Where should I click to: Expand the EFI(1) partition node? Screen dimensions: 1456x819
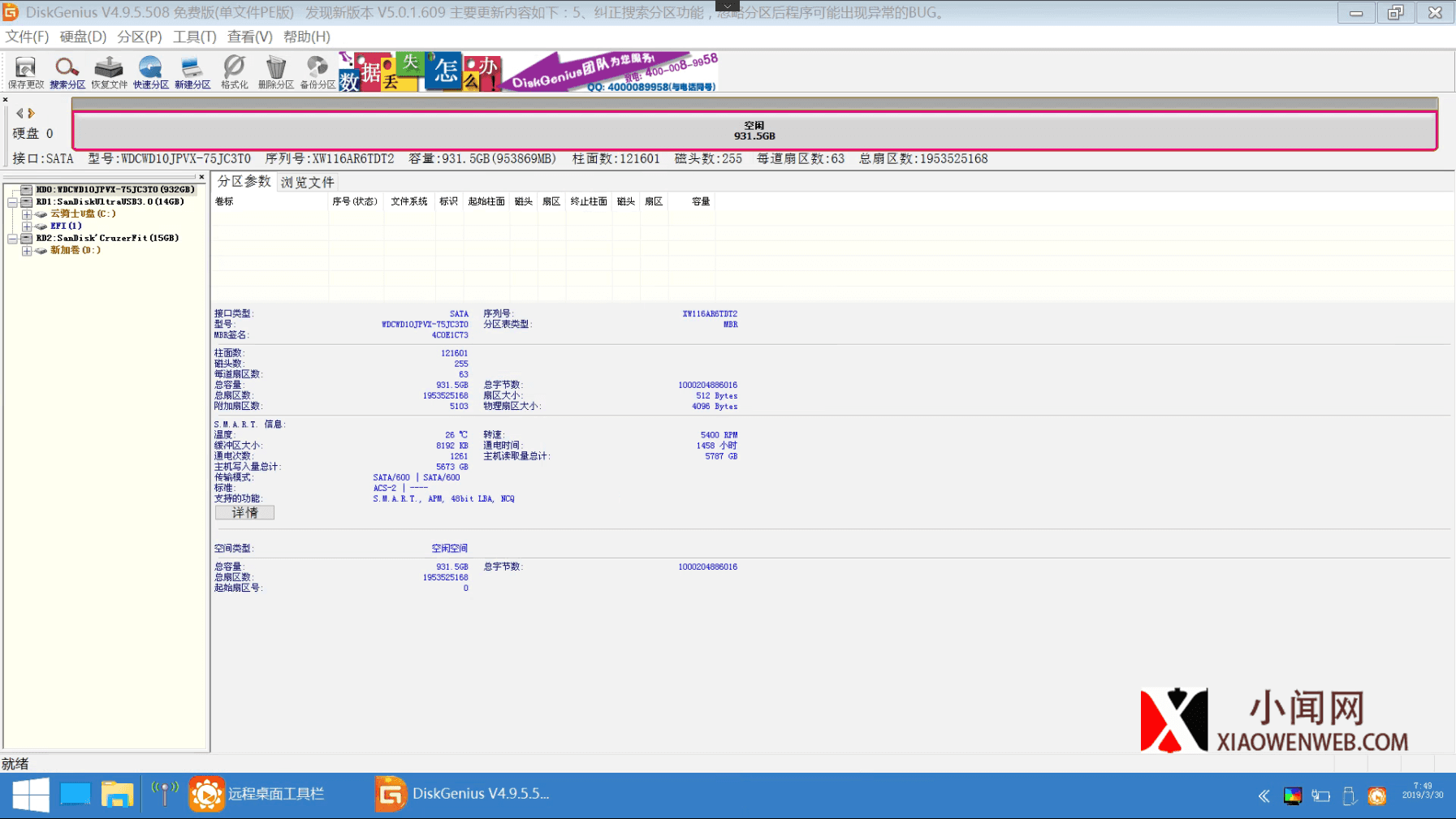[x=27, y=226]
